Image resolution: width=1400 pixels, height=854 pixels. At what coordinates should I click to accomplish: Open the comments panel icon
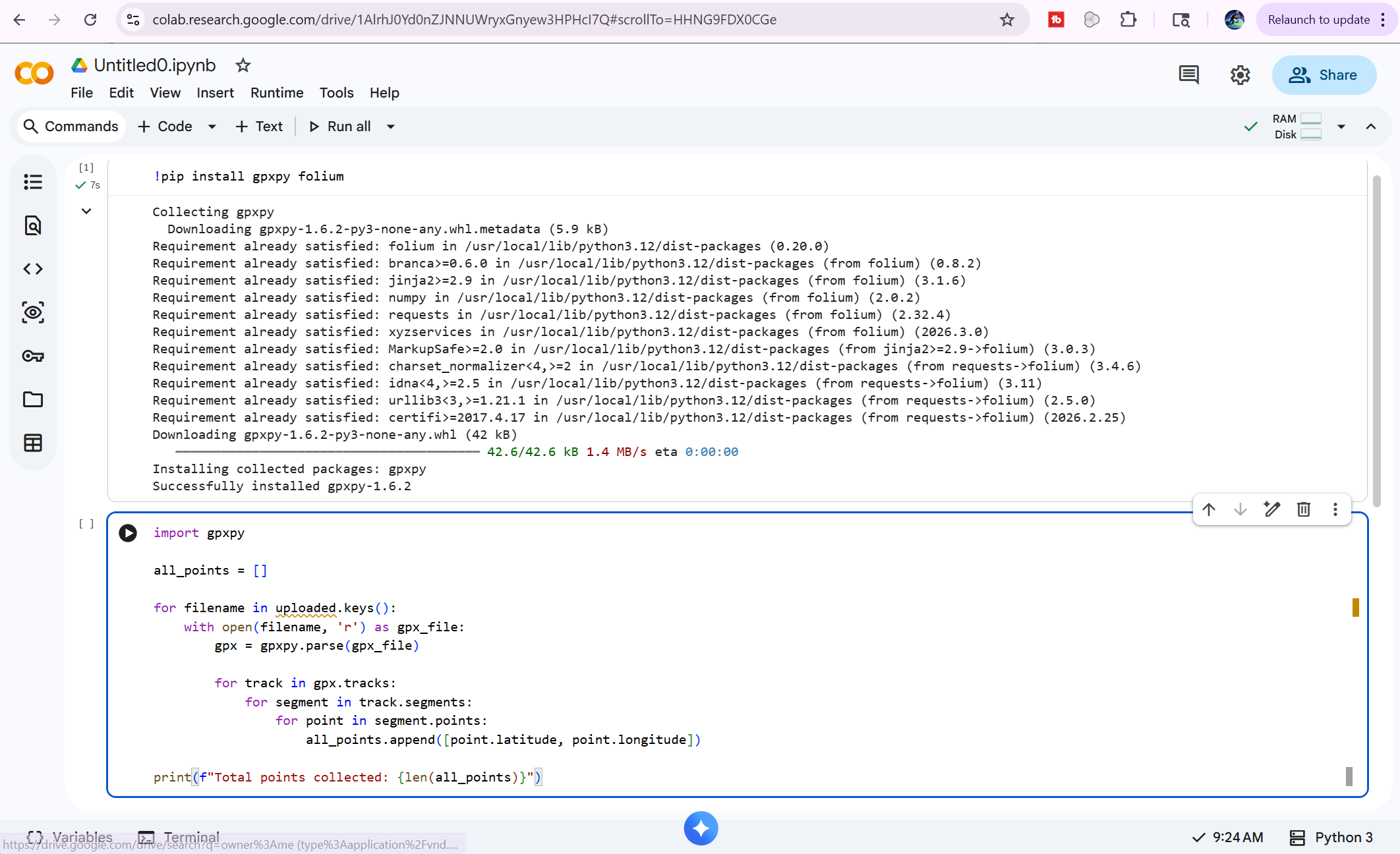[x=1189, y=75]
